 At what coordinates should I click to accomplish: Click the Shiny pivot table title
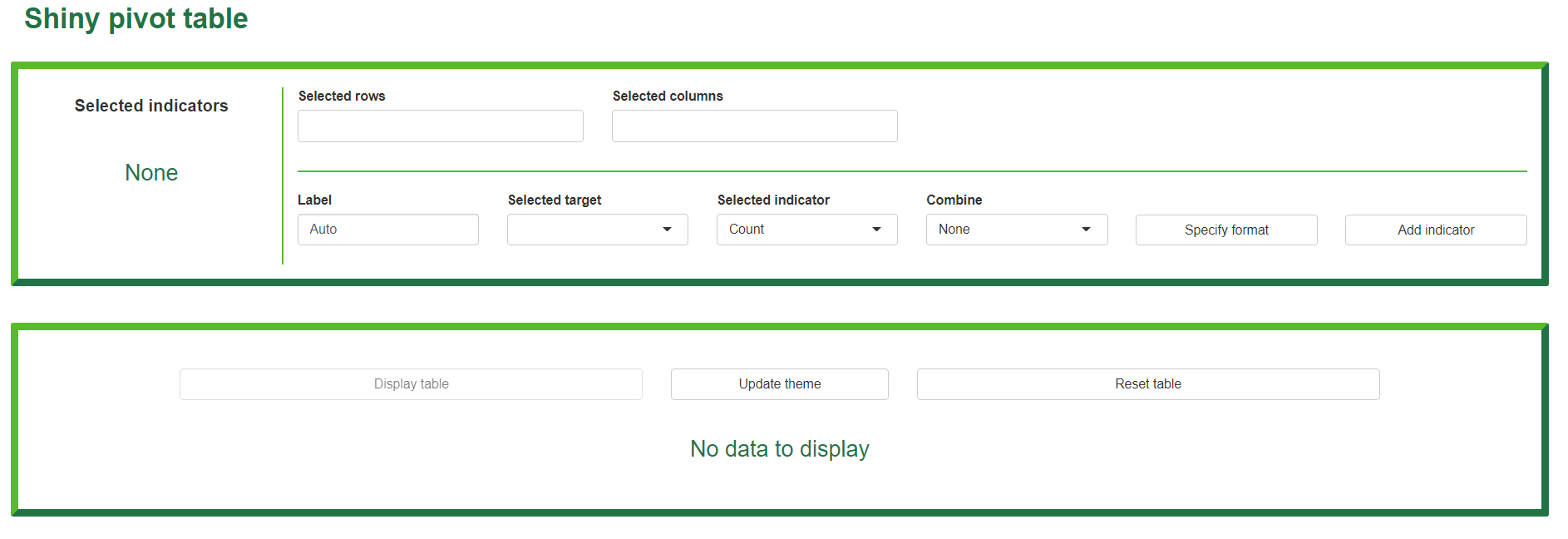(136, 19)
